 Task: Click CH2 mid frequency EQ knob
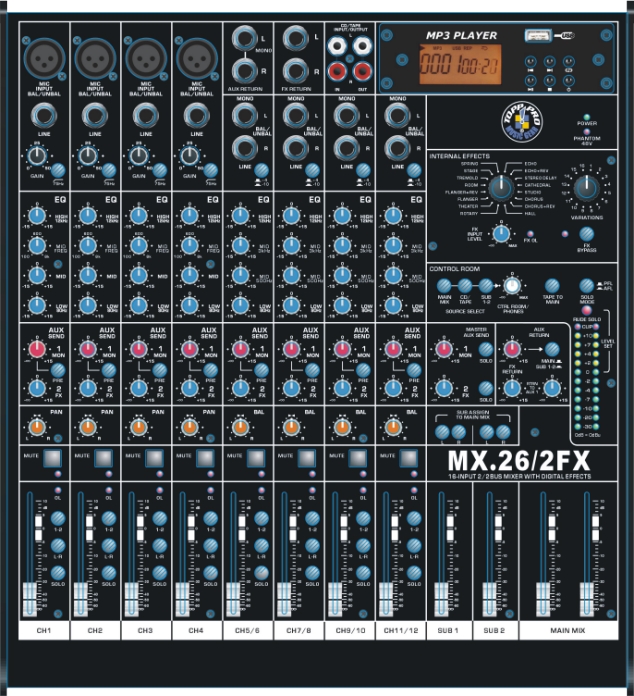(88, 245)
